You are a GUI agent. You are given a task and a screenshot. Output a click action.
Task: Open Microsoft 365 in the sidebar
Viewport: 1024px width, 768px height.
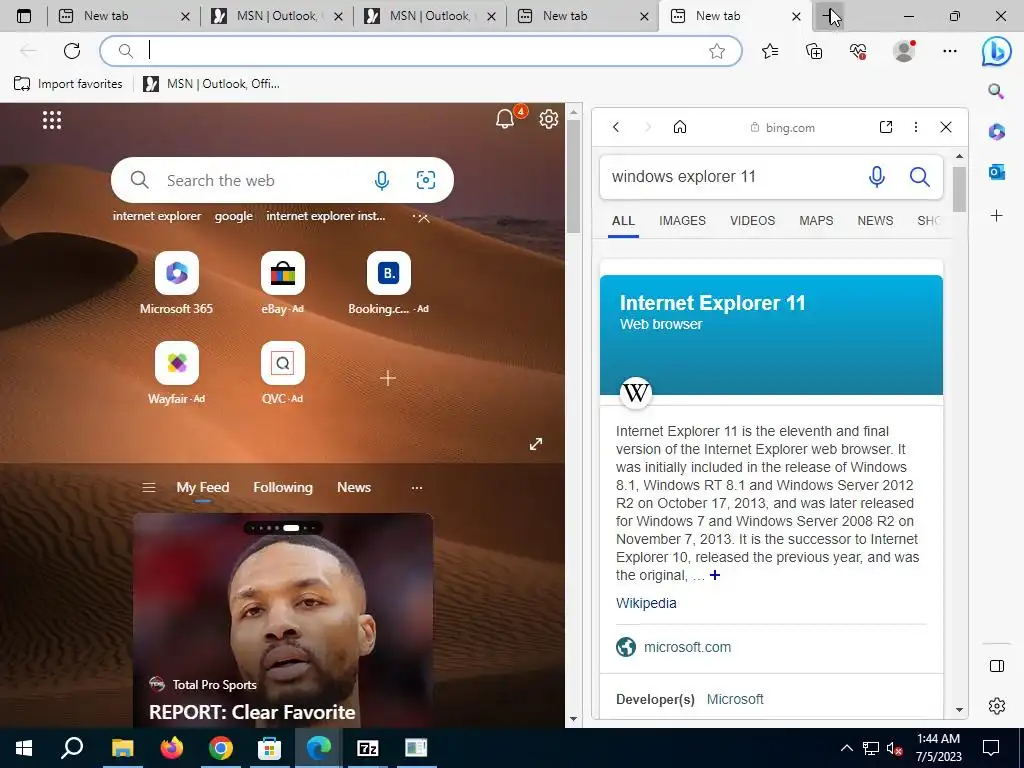(x=997, y=132)
